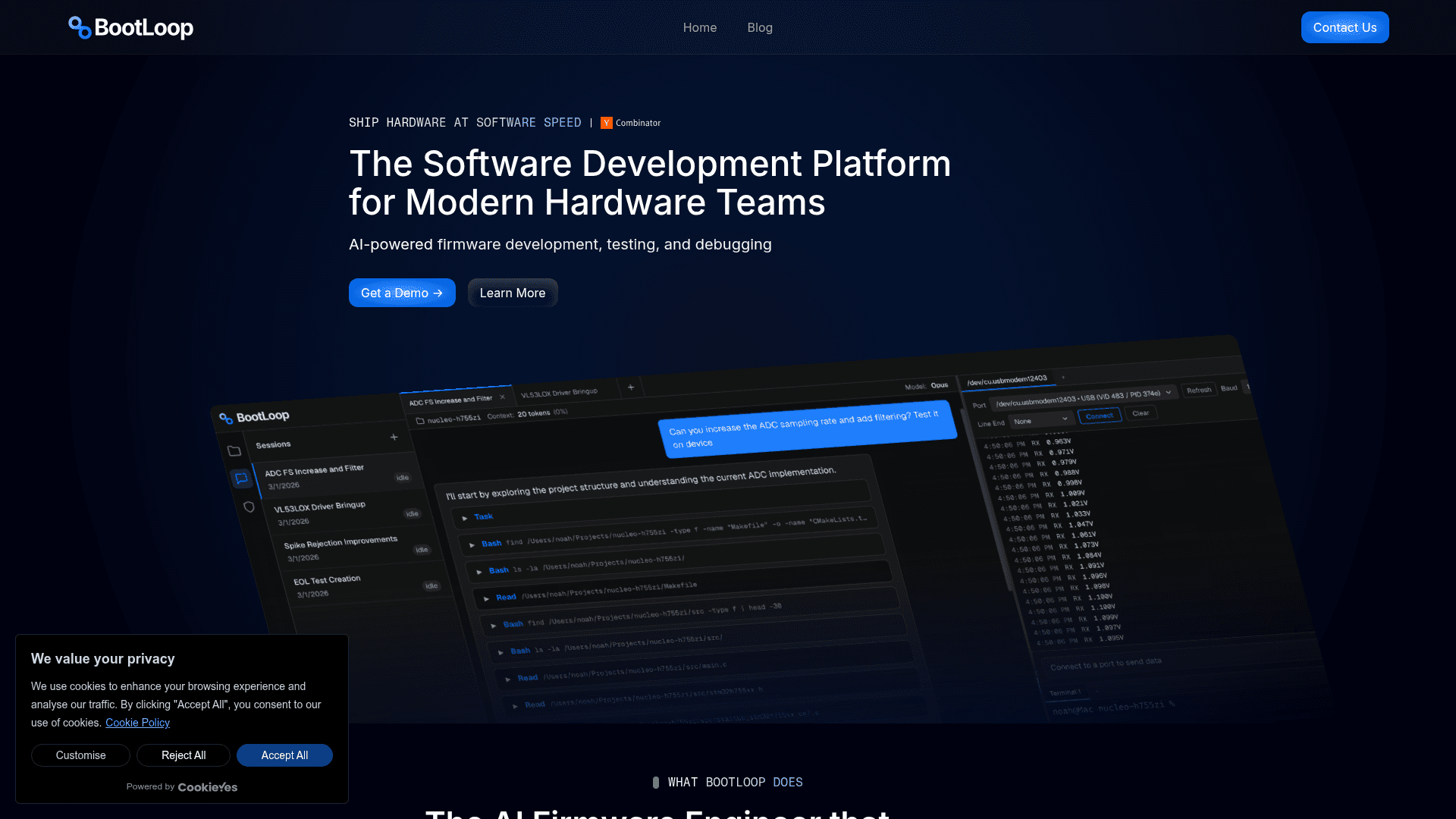Viewport: 1456px width, 819px height.
Task: Click the Learn More button
Action: click(x=513, y=293)
